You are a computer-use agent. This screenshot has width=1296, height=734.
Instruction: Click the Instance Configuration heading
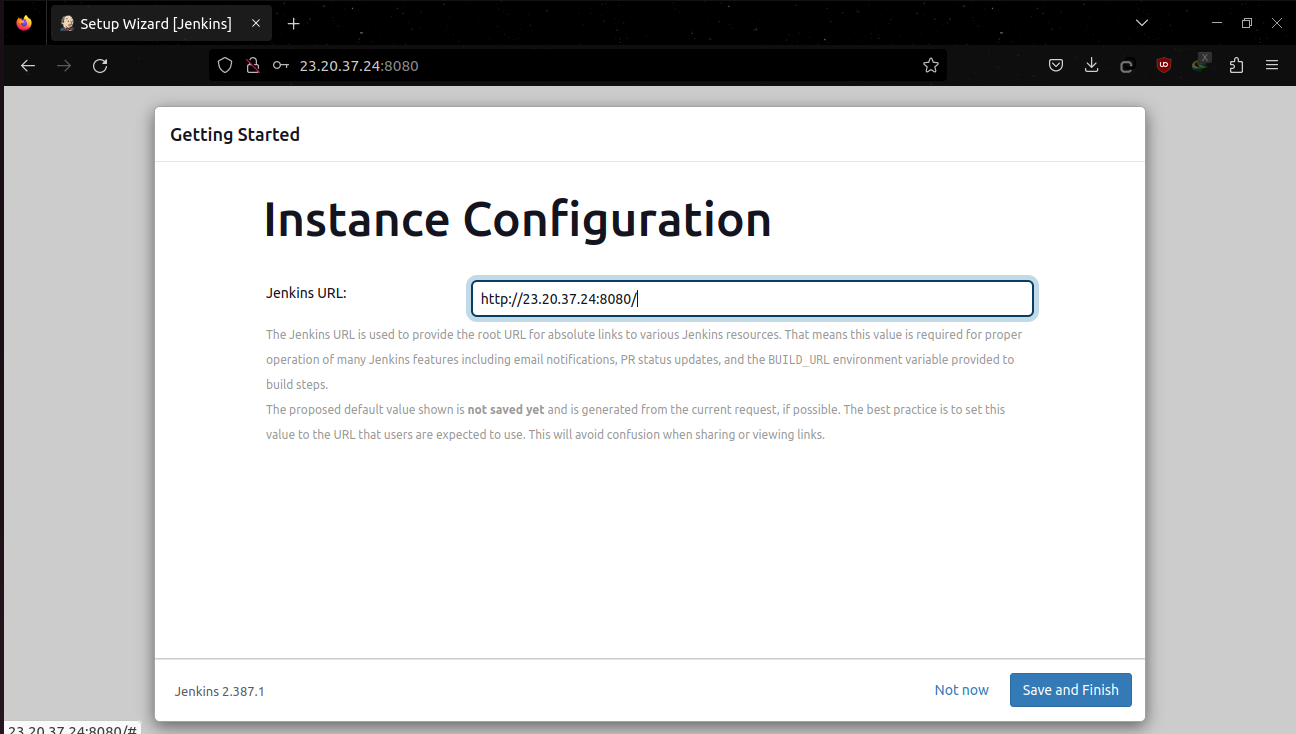pos(518,220)
